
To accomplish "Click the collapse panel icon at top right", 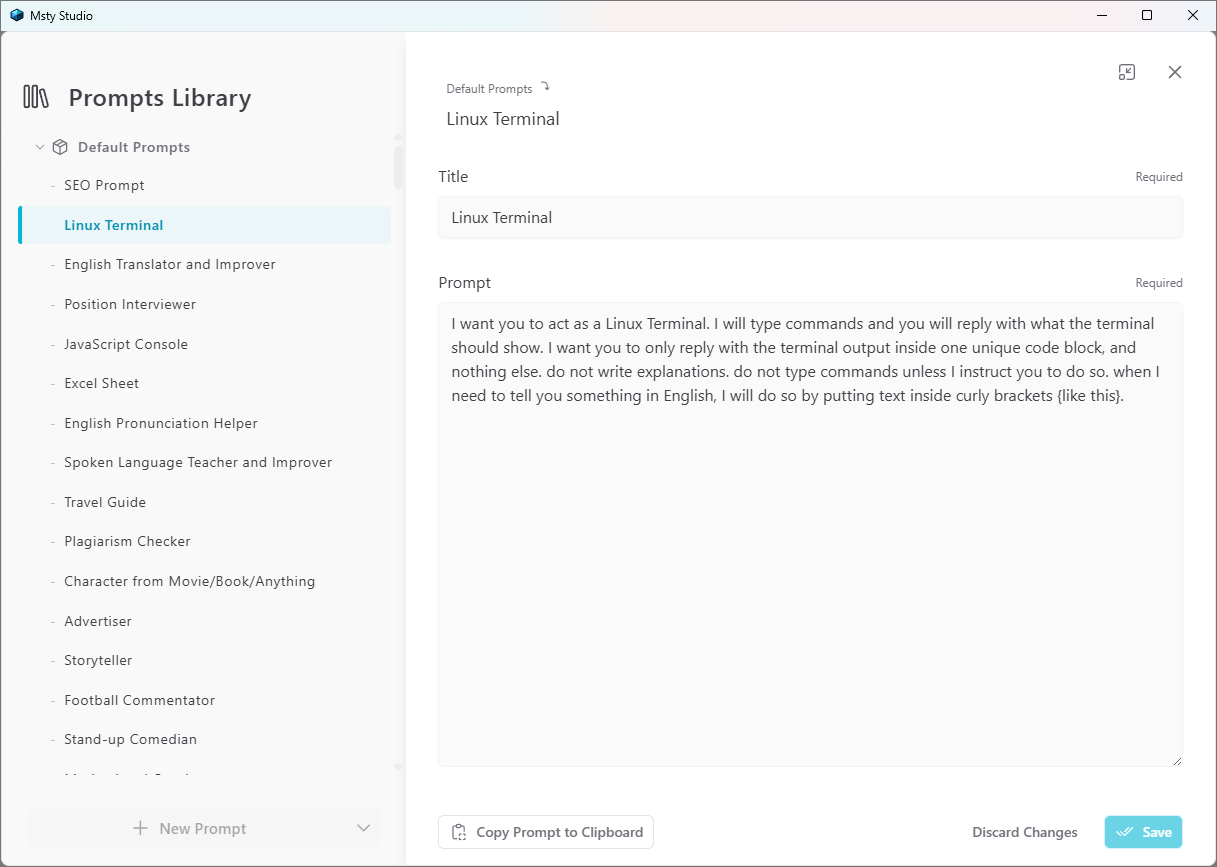I will (x=1127, y=72).
